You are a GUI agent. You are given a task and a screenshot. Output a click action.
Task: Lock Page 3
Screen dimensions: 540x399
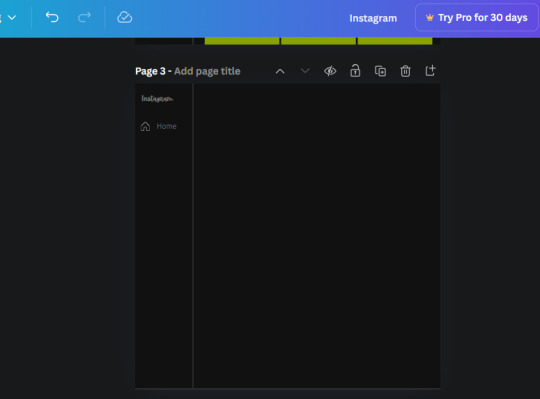click(x=355, y=71)
